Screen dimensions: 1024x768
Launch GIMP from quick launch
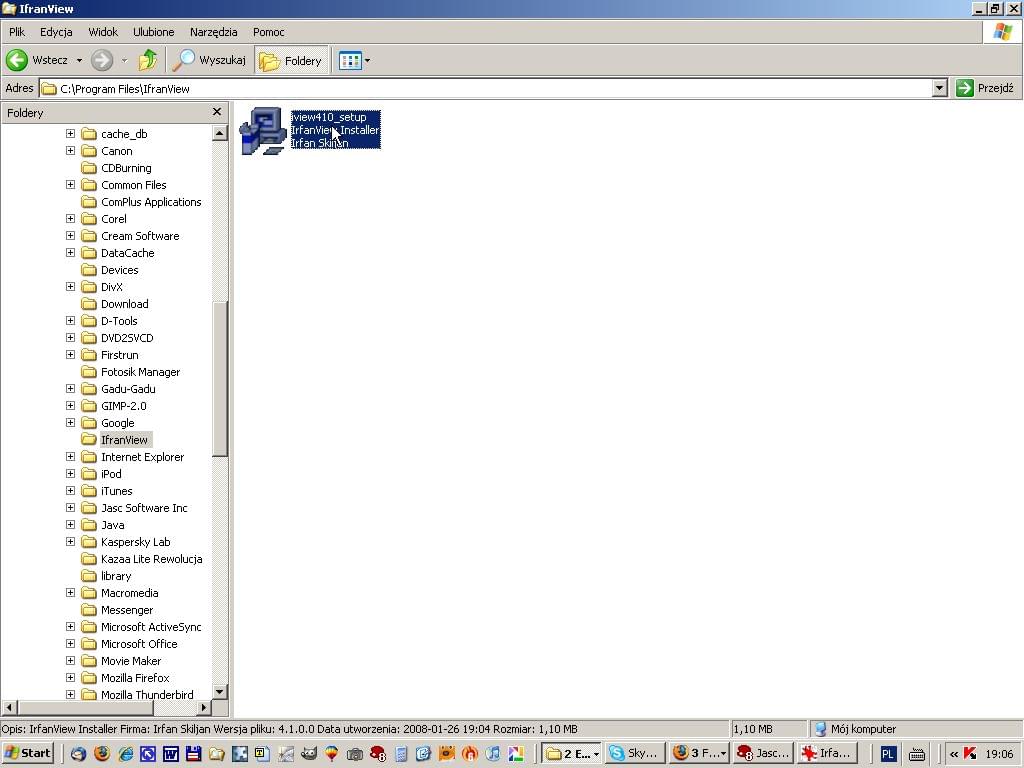(309, 754)
